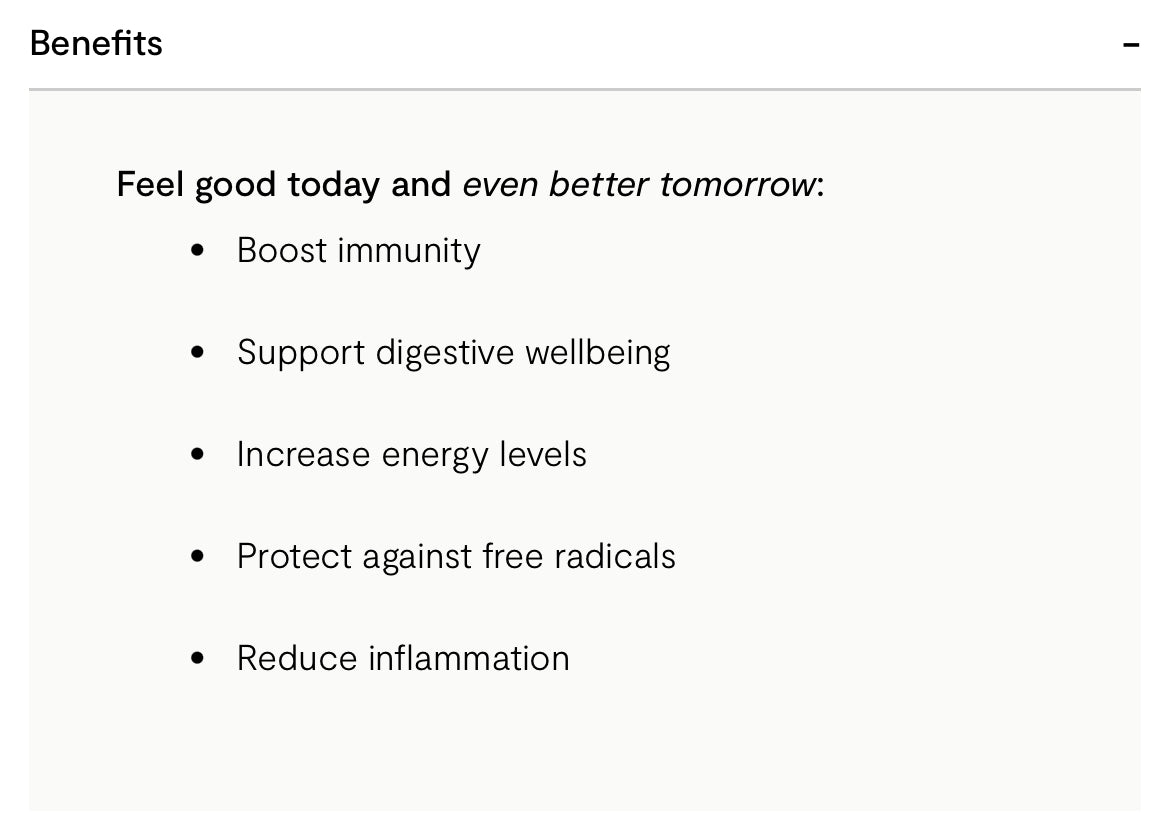This screenshot has height=813, width=1170.
Task: Click the word radicals in the list
Action: (x=614, y=556)
